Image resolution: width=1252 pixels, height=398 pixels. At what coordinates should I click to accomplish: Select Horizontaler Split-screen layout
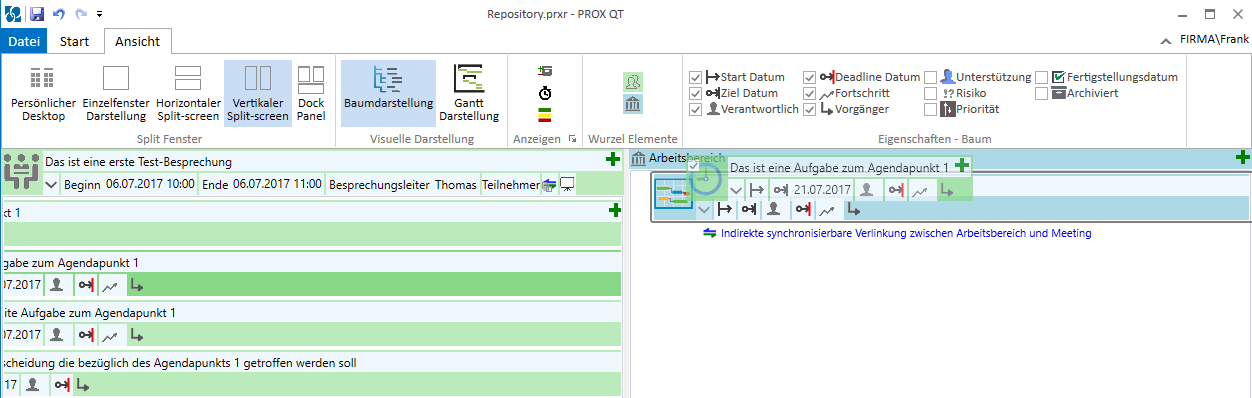[188, 94]
